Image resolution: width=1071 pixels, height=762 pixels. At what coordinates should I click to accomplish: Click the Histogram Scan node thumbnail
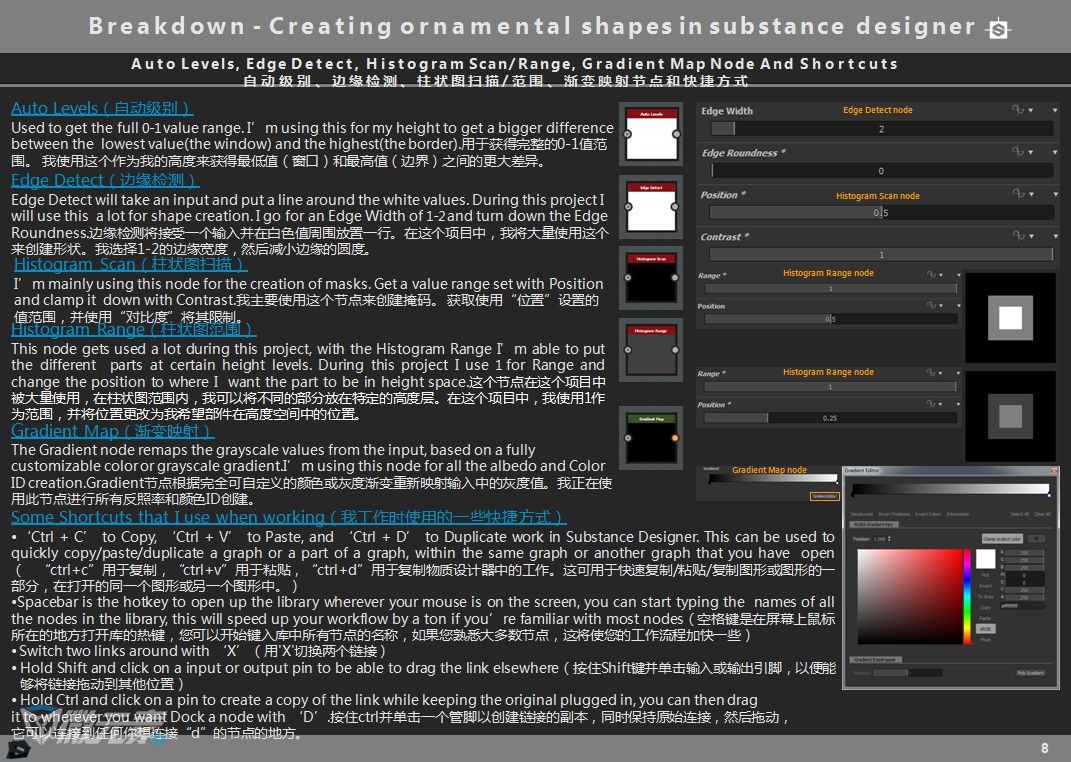[651, 278]
